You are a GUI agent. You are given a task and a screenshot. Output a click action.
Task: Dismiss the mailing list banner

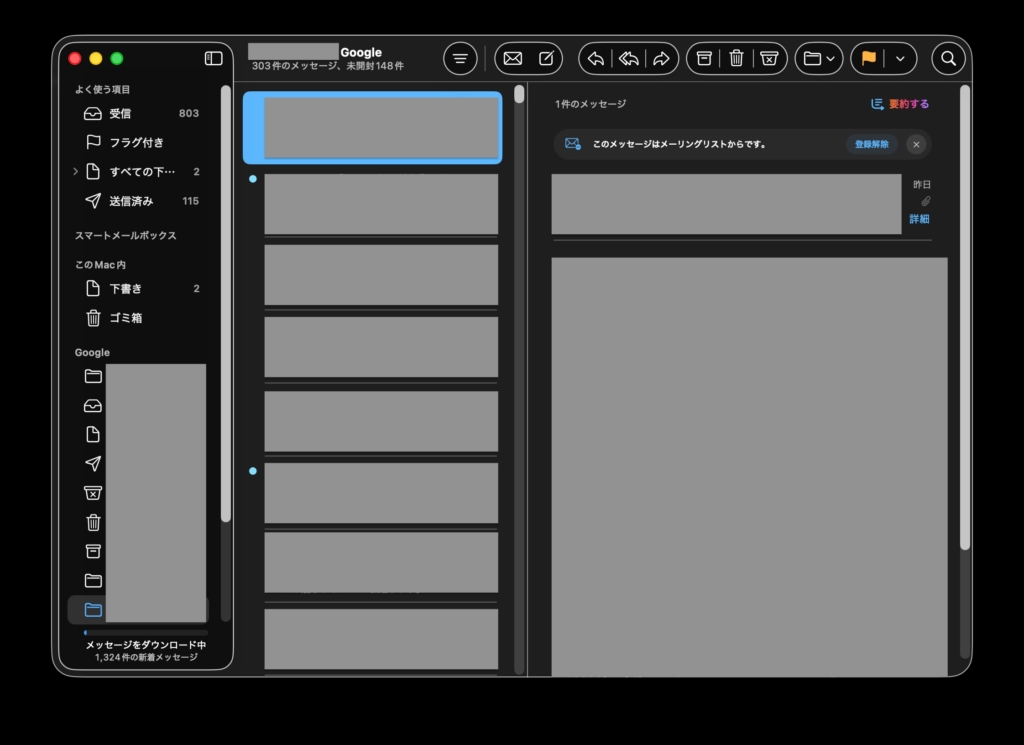pos(916,144)
